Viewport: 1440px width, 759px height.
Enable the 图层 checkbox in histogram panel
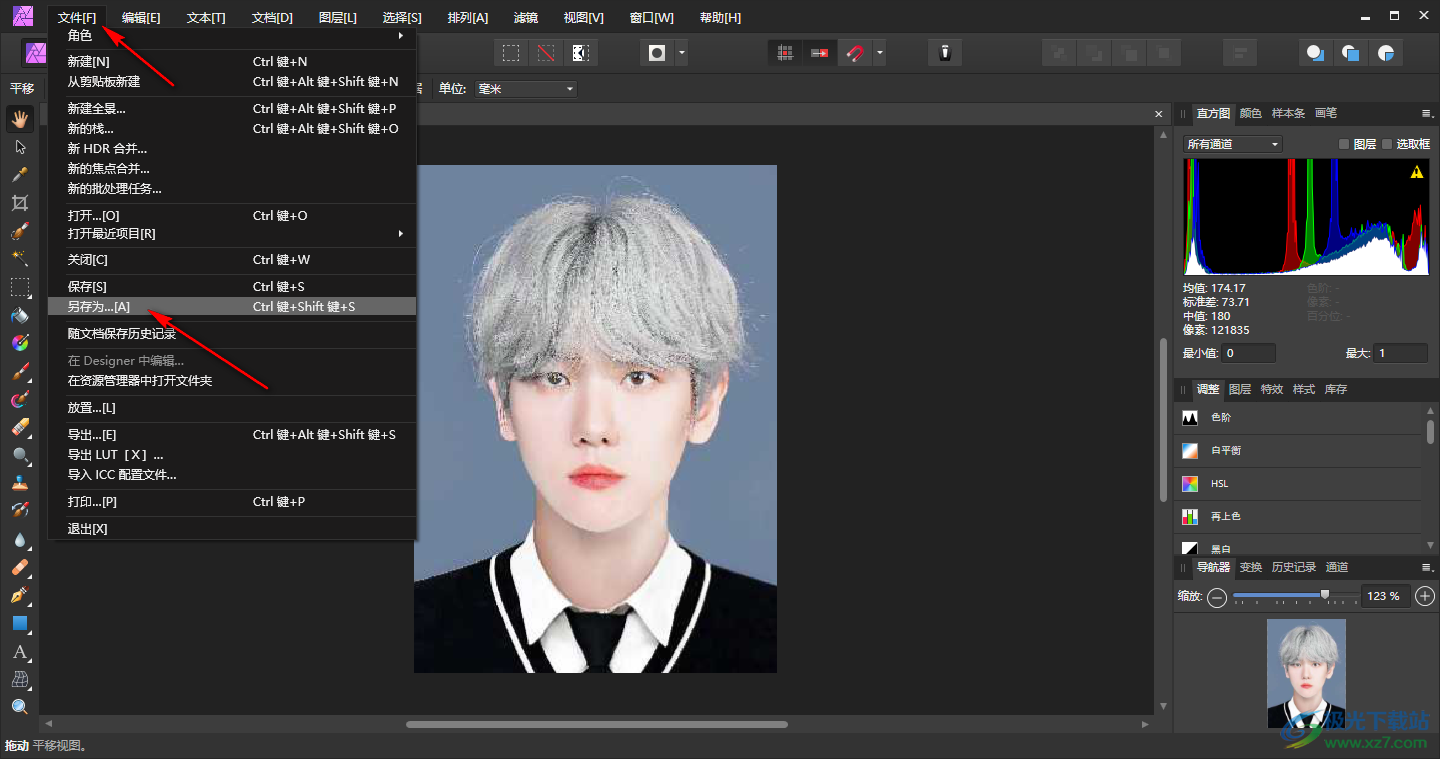coord(1344,144)
